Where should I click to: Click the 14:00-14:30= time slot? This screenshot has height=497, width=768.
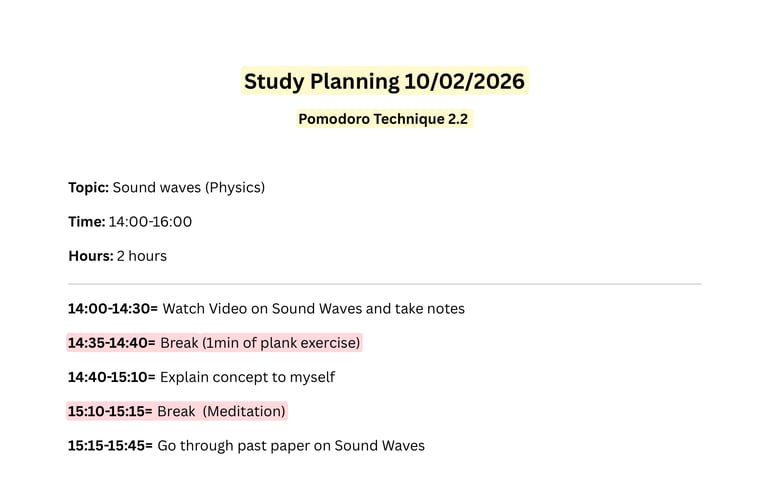[113, 308]
